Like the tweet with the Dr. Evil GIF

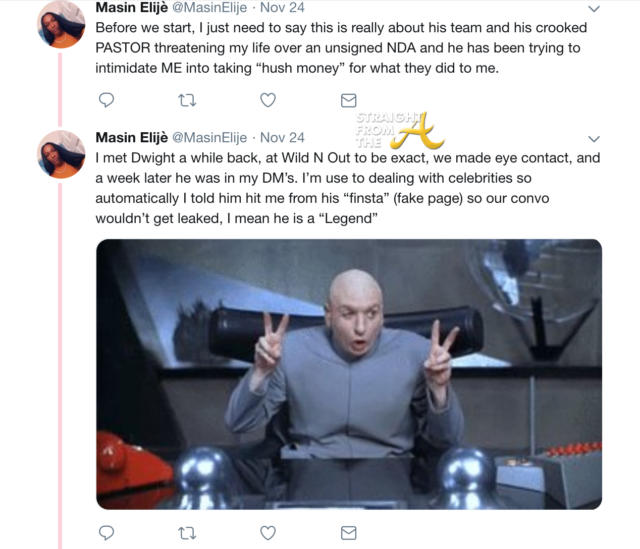point(268,533)
